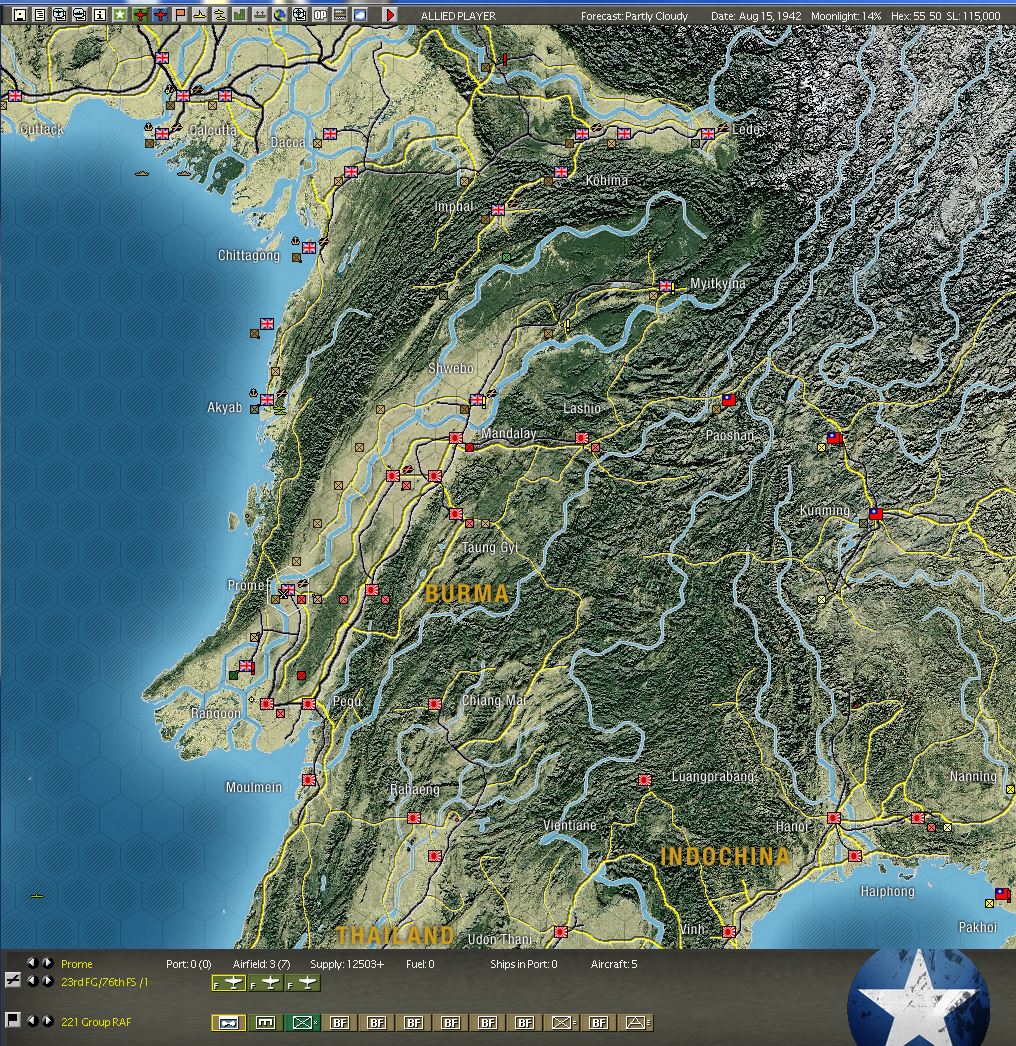
Task: Open the info 'i' toolbar icon
Action: point(99,14)
